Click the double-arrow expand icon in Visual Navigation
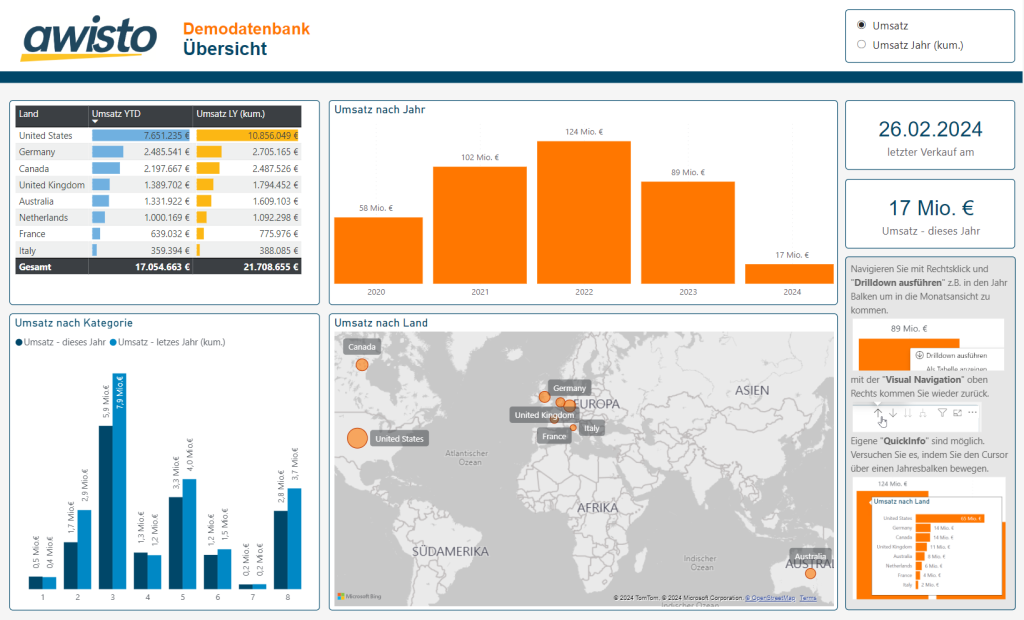Screen dimensions: 1024x620 tap(908, 412)
